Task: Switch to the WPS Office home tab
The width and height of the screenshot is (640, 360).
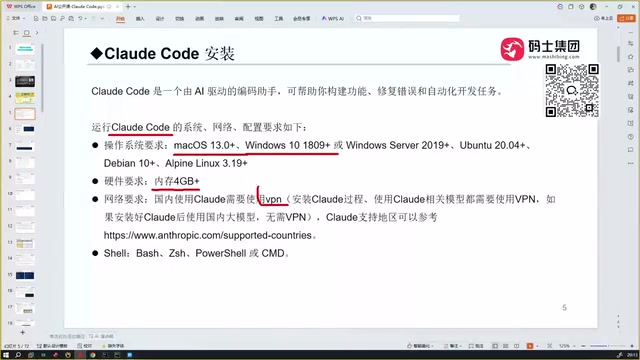Action: (x=21, y=7)
